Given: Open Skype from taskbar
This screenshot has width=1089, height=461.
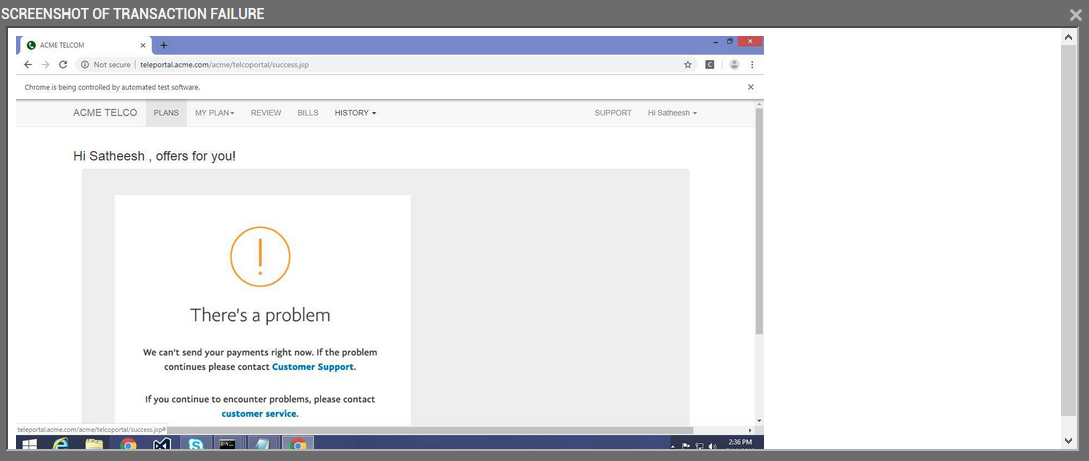Looking at the screenshot, I should pos(196,444).
